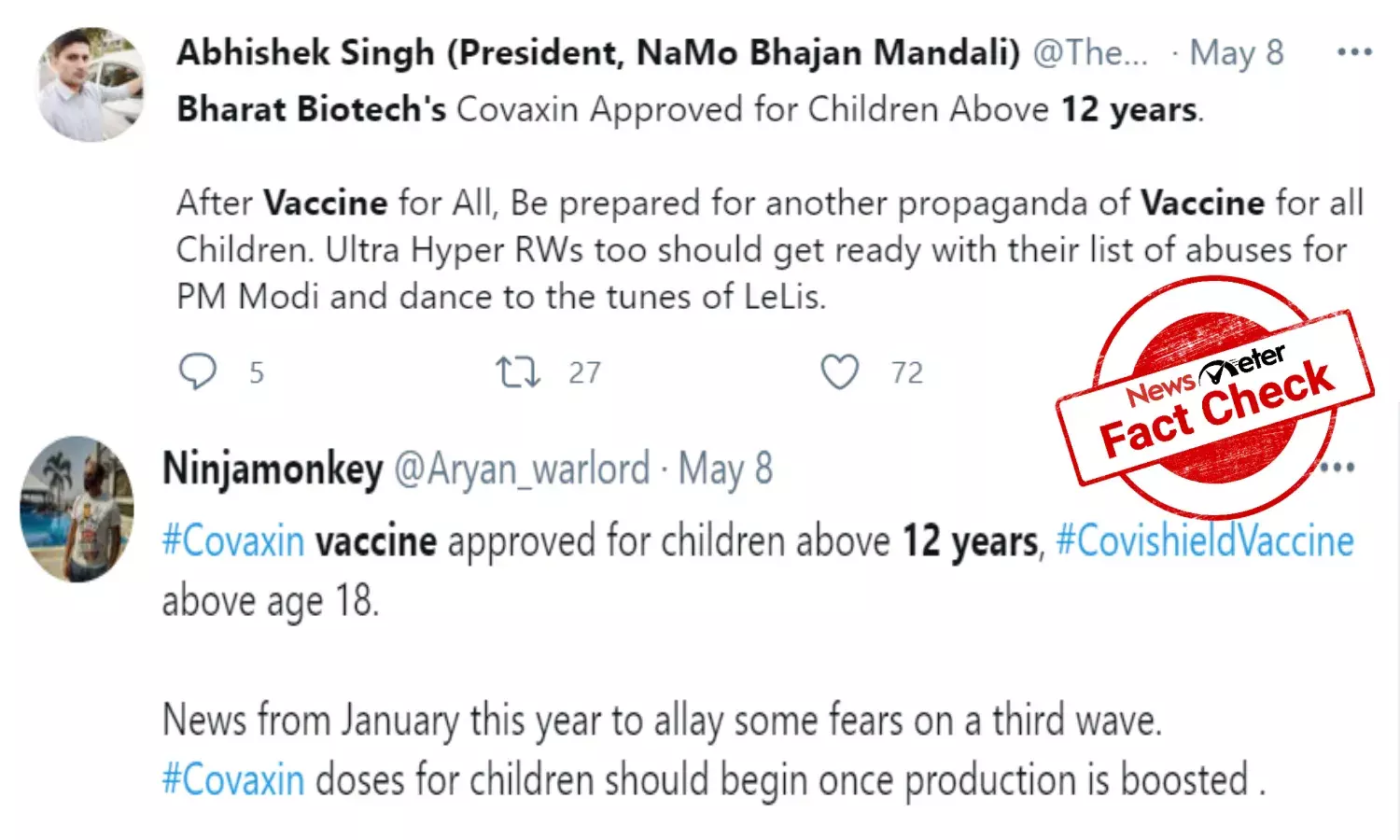Viewport: 1400px width, 840px height.
Task: Select the Ninjamonkey username
Action: pyautogui.click(x=272, y=469)
